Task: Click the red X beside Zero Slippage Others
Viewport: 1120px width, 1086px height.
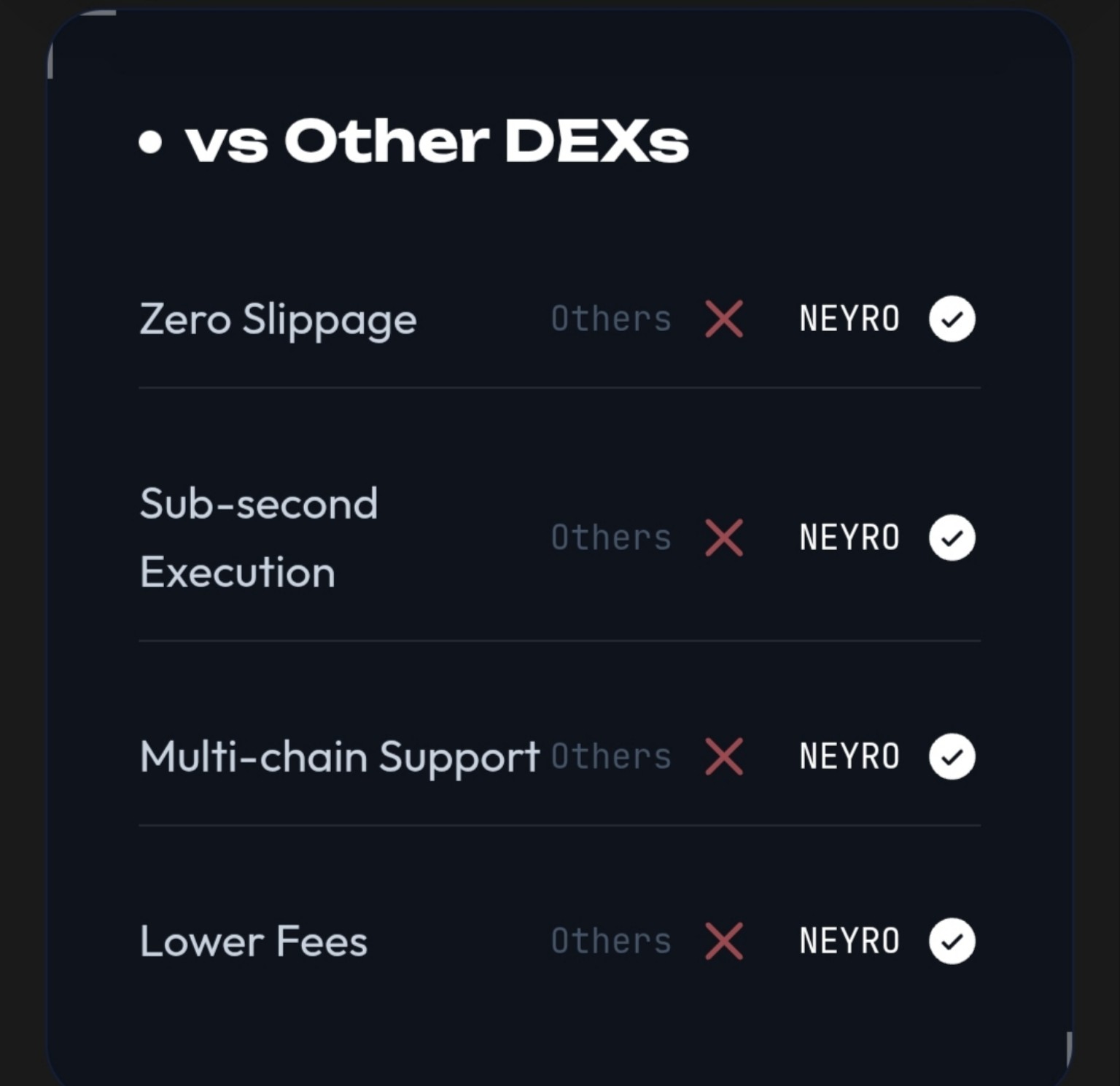Action: [x=724, y=319]
